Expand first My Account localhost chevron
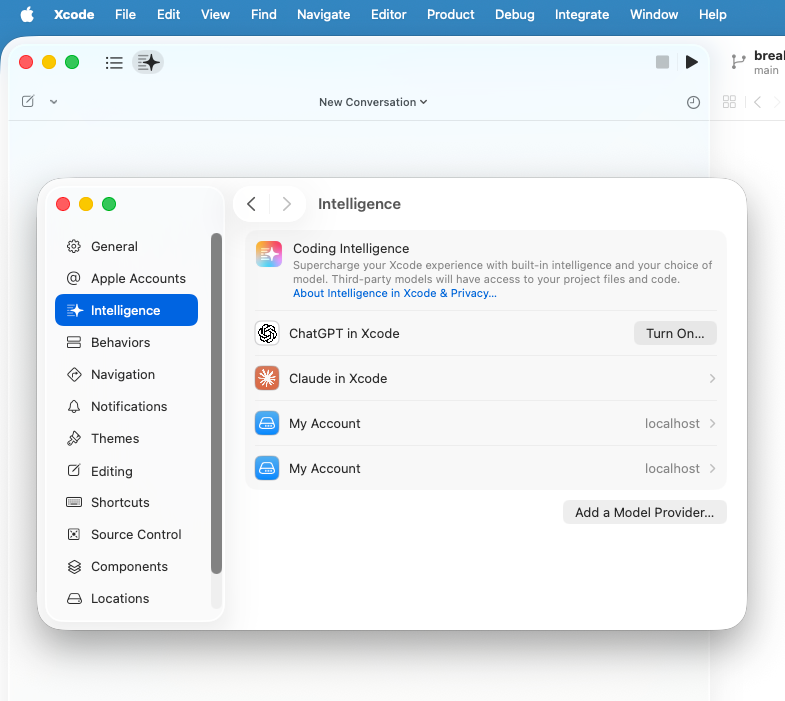Viewport: 785px width, 701px height. tap(712, 424)
